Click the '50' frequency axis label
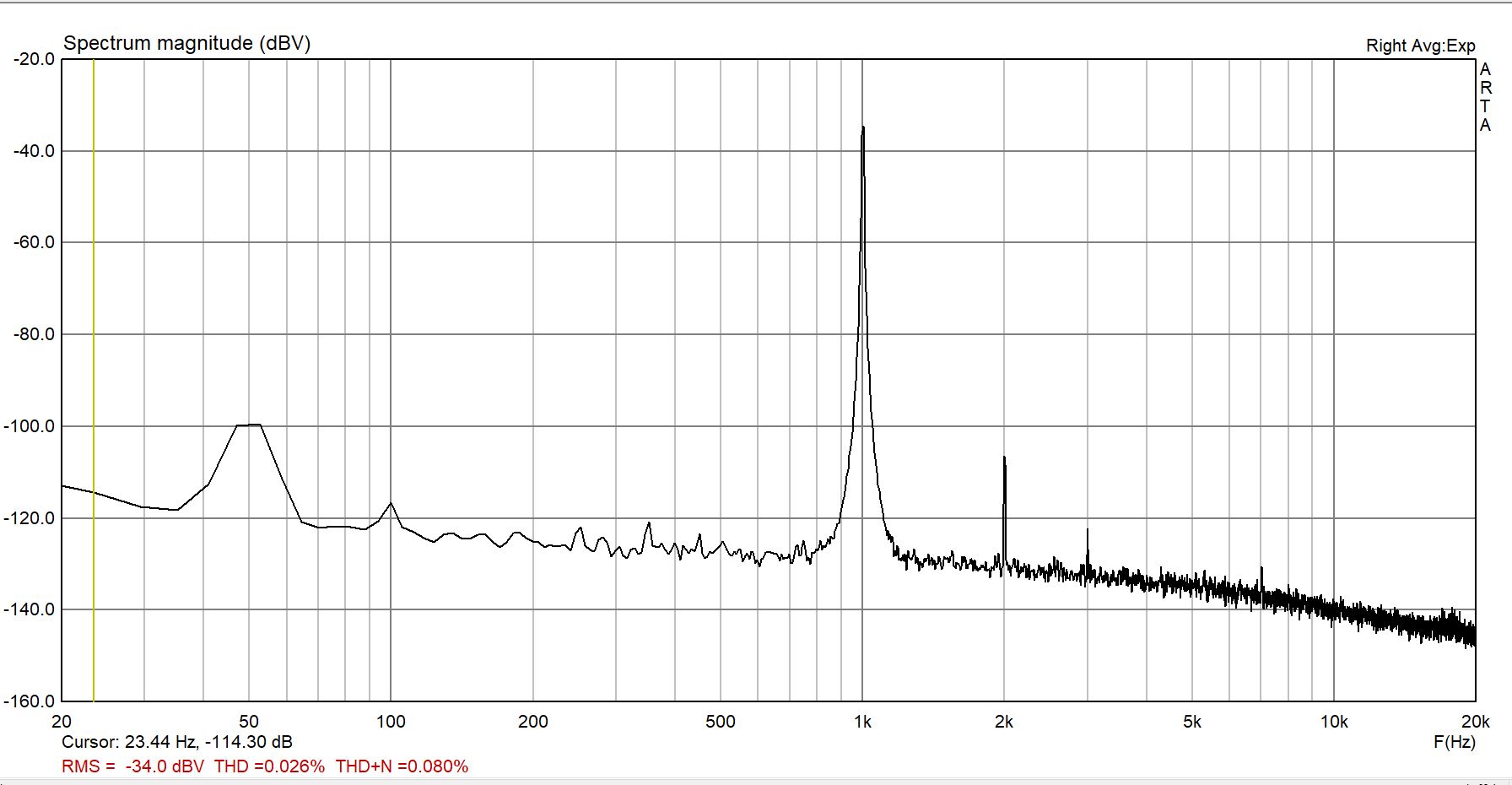Image resolution: width=1512 pixels, height=785 pixels. (x=249, y=722)
